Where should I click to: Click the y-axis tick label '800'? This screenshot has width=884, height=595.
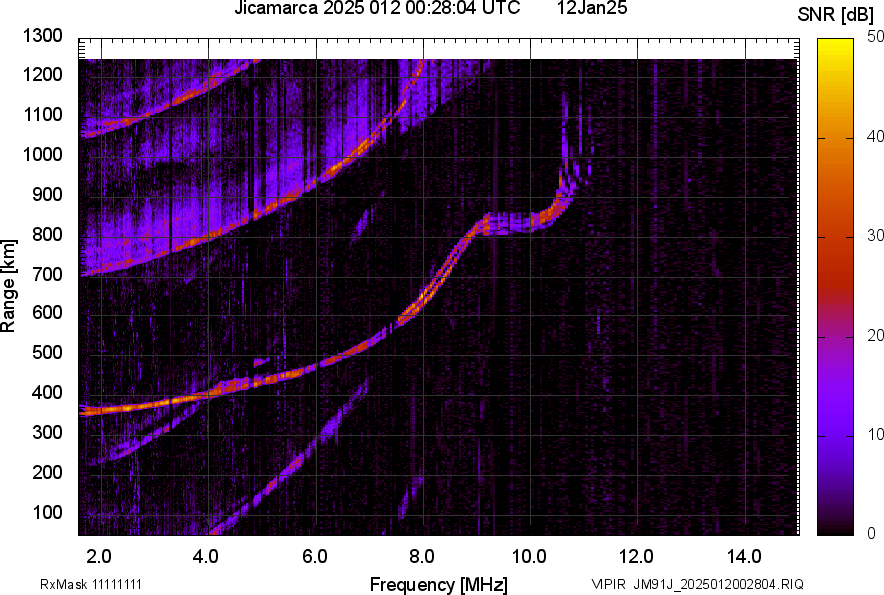point(47,233)
